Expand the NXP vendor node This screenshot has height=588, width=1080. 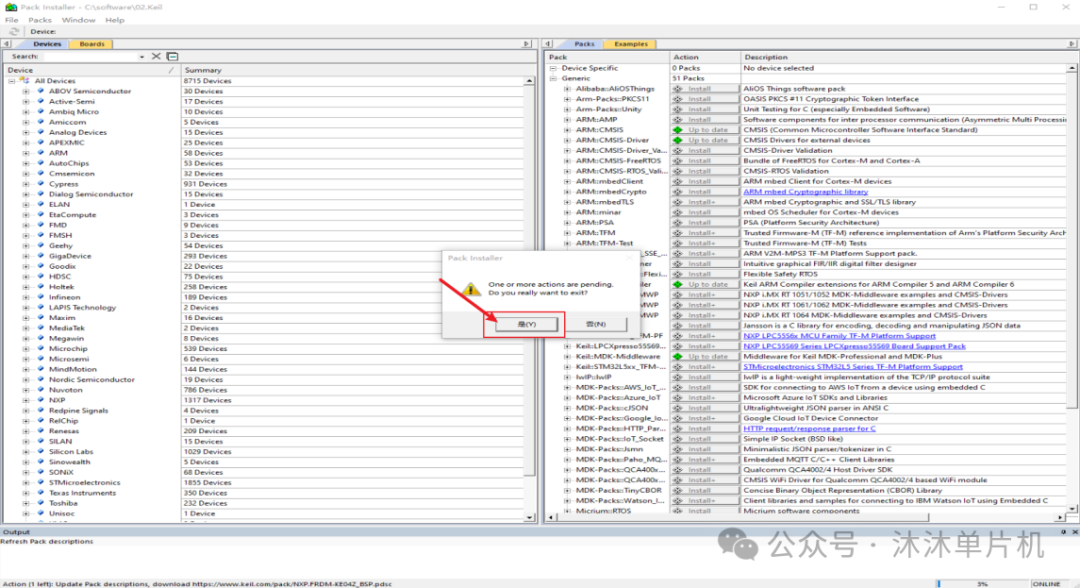point(26,400)
